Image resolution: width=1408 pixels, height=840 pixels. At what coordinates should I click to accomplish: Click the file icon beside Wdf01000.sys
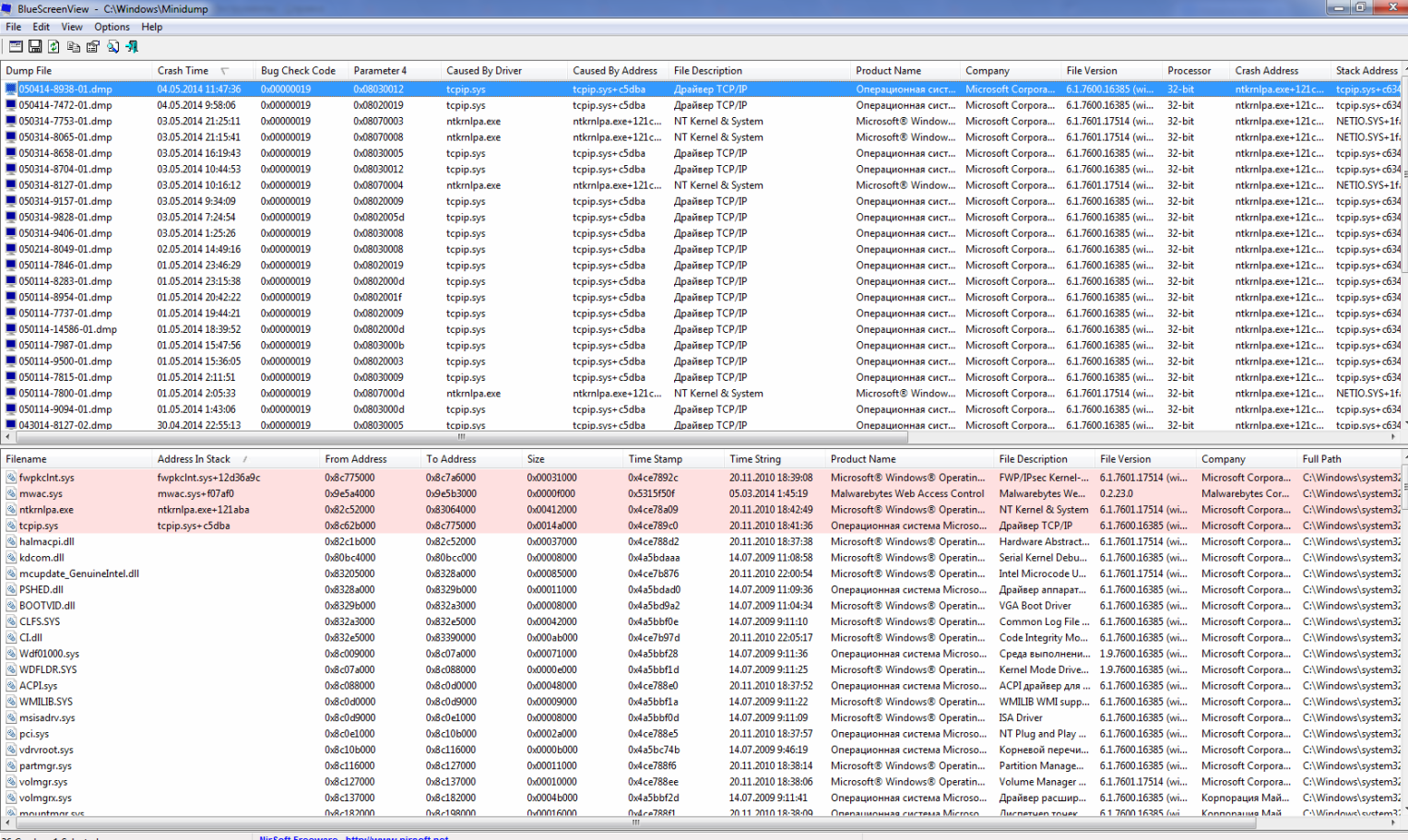click(x=11, y=654)
